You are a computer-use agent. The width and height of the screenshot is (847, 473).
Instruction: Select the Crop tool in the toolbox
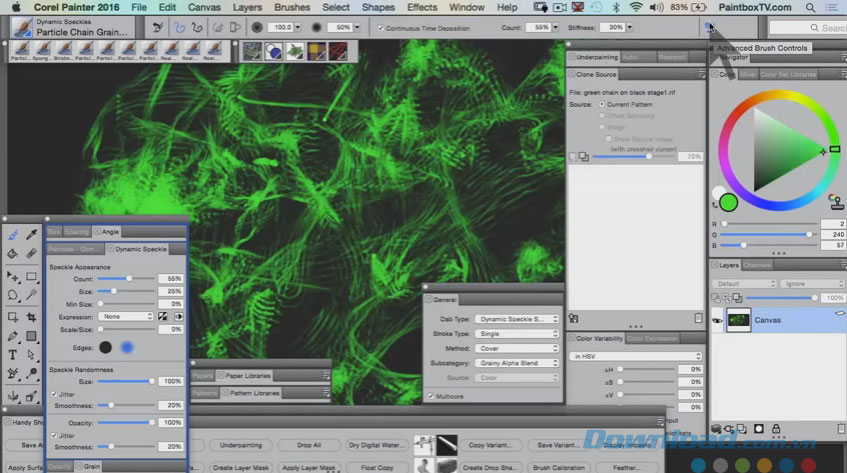tap(32, 316)
